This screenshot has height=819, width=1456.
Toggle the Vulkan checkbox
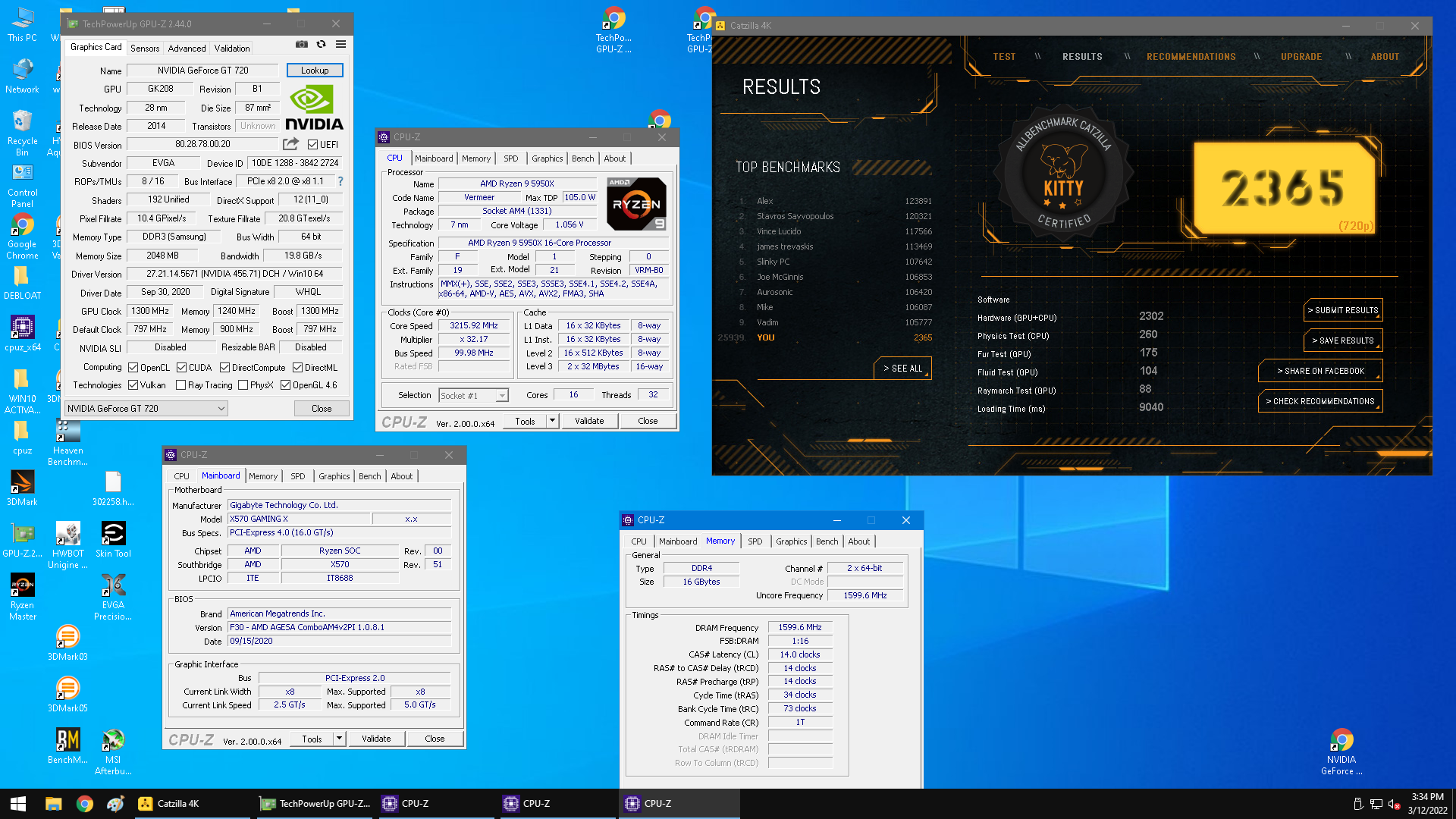133,385
